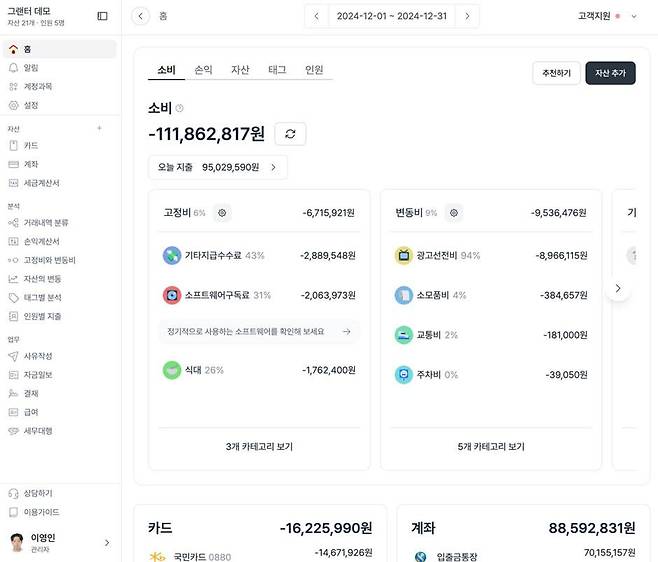Switch to the 소비 tab
The height and width of the screenshot is (562, 658).
click(x=166, y=70)
